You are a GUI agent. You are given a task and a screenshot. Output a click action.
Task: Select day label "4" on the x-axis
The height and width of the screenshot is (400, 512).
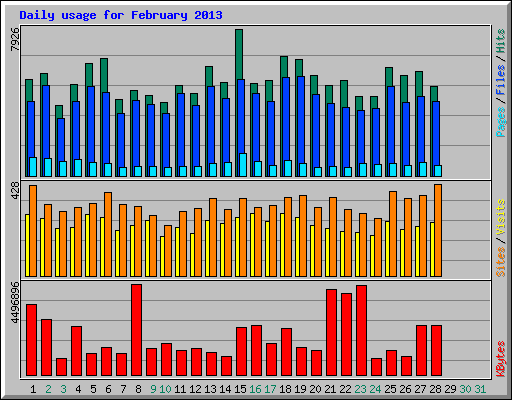click(78, 389)
